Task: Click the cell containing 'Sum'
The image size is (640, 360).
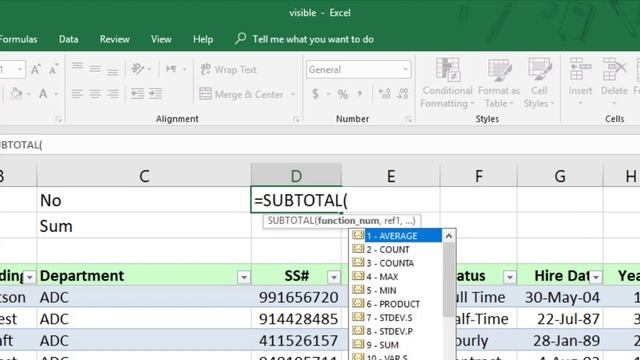Action: (x=144, y=226)
